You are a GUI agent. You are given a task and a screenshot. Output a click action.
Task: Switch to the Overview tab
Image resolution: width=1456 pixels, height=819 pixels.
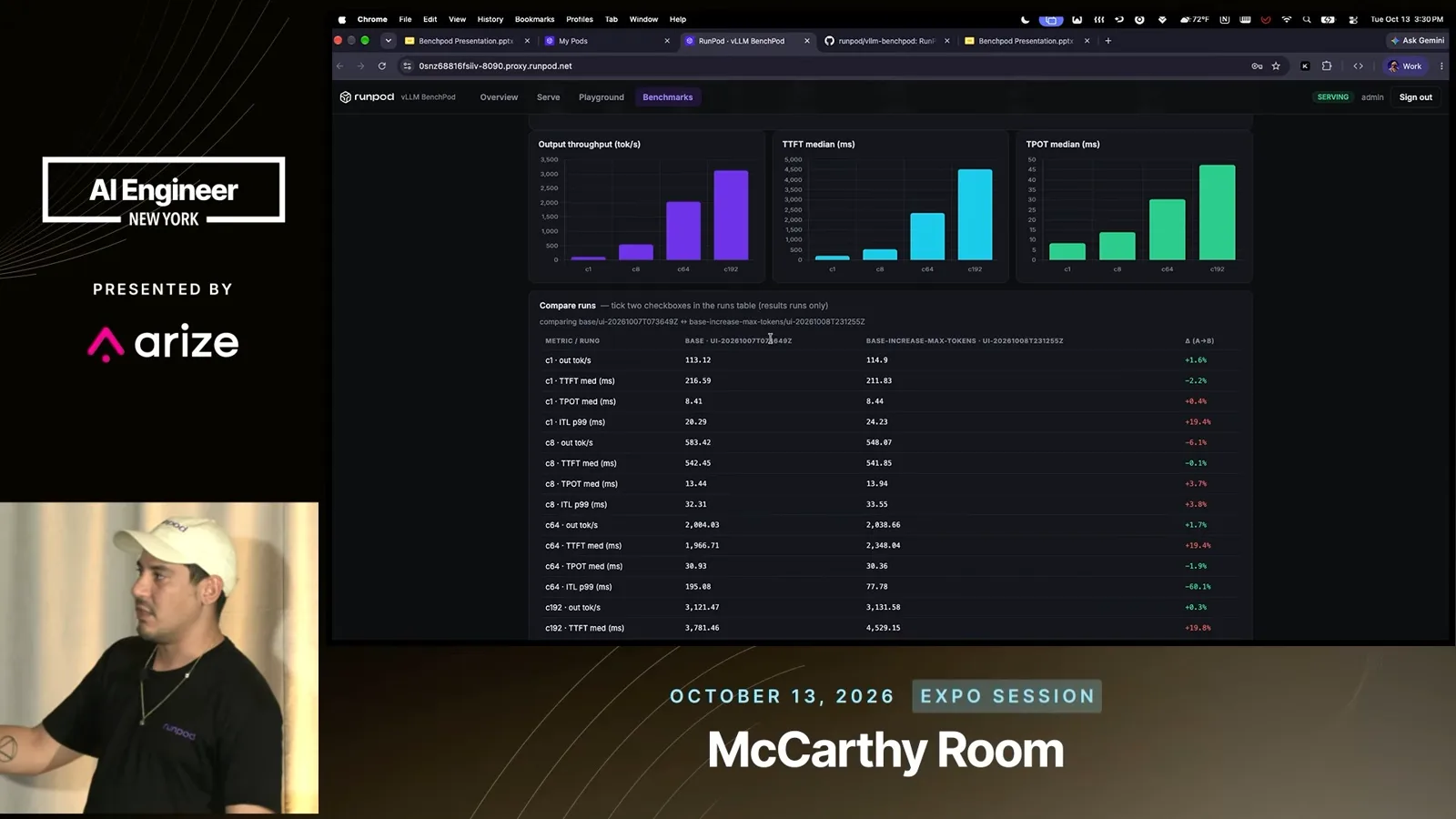[x=499, y=97]
